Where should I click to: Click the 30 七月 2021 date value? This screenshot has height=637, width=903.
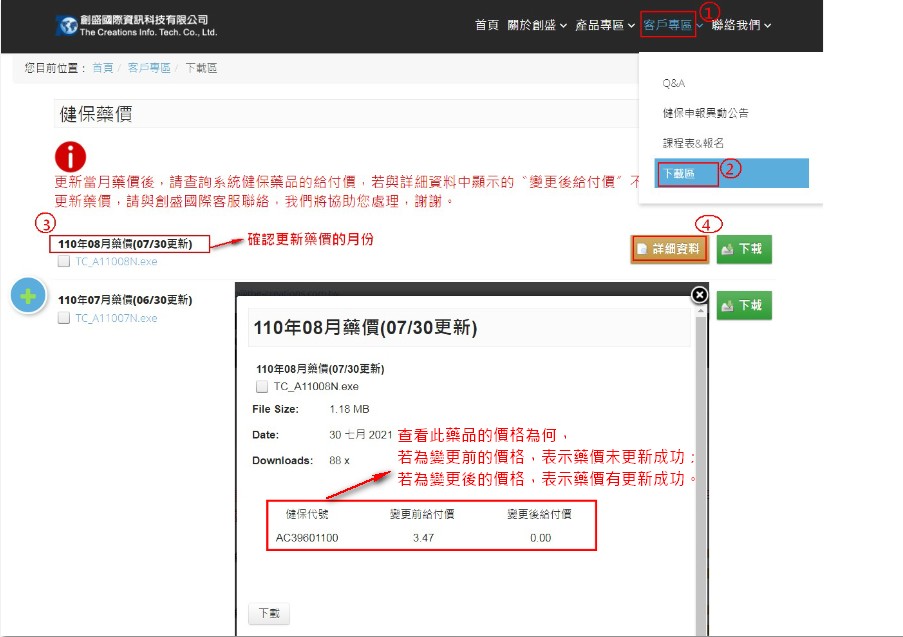tap(361, 435)
